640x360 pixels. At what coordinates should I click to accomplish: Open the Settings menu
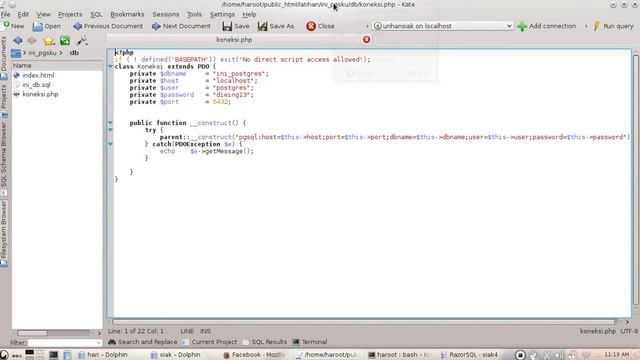[222, 14]
